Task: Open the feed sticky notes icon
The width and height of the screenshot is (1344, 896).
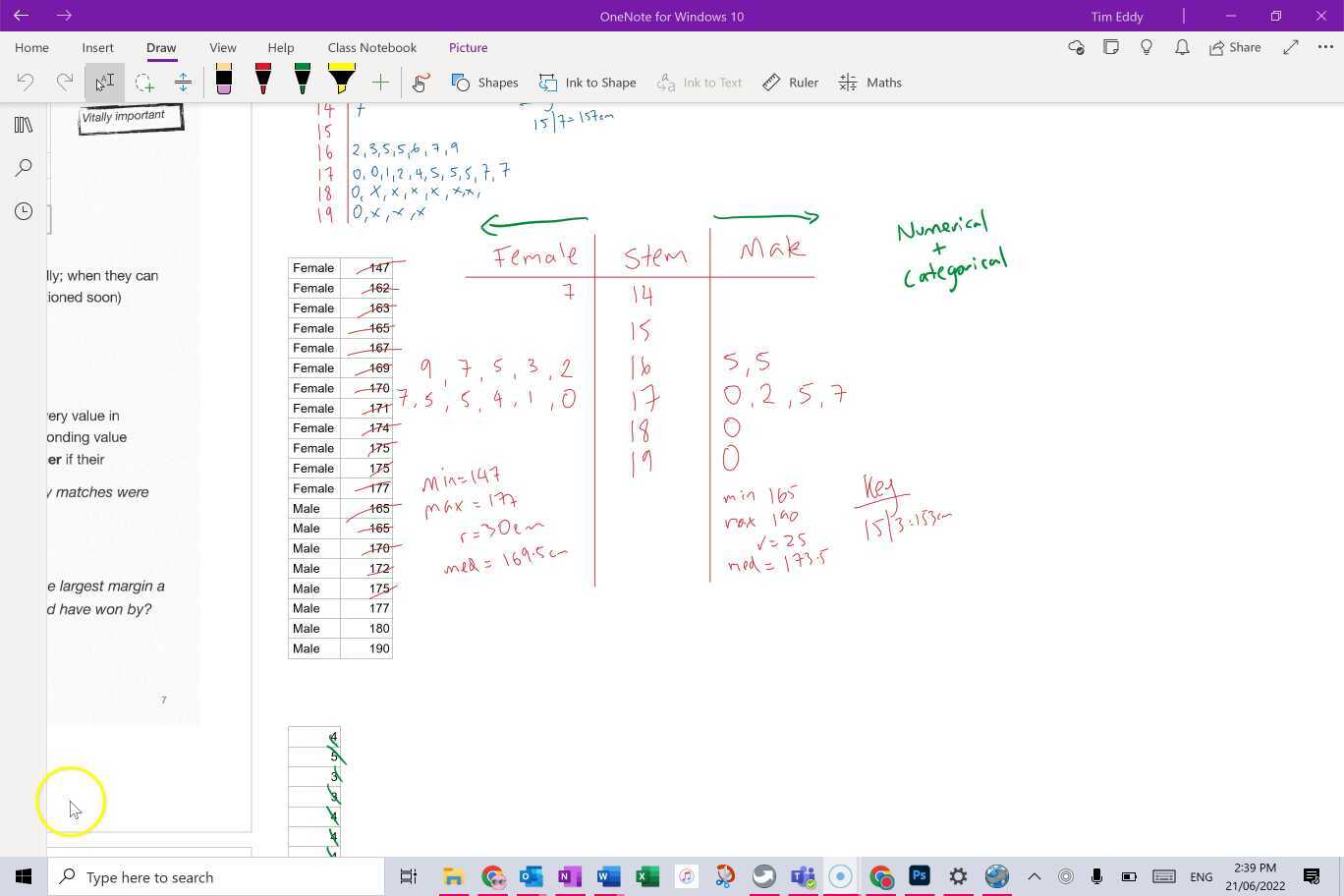Action: (x=1111, y=47)
